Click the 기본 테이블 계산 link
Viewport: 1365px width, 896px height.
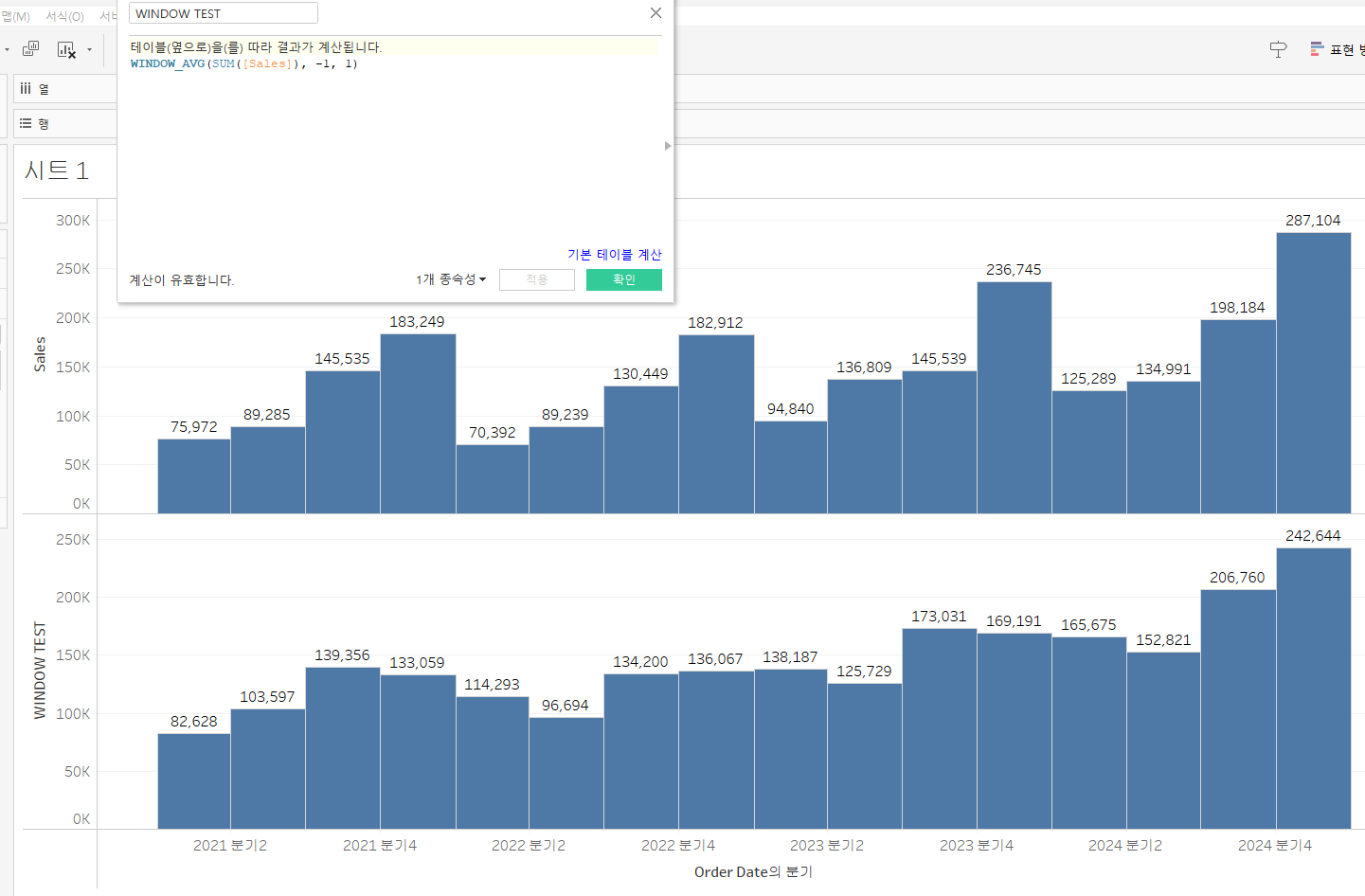(615, 254)
